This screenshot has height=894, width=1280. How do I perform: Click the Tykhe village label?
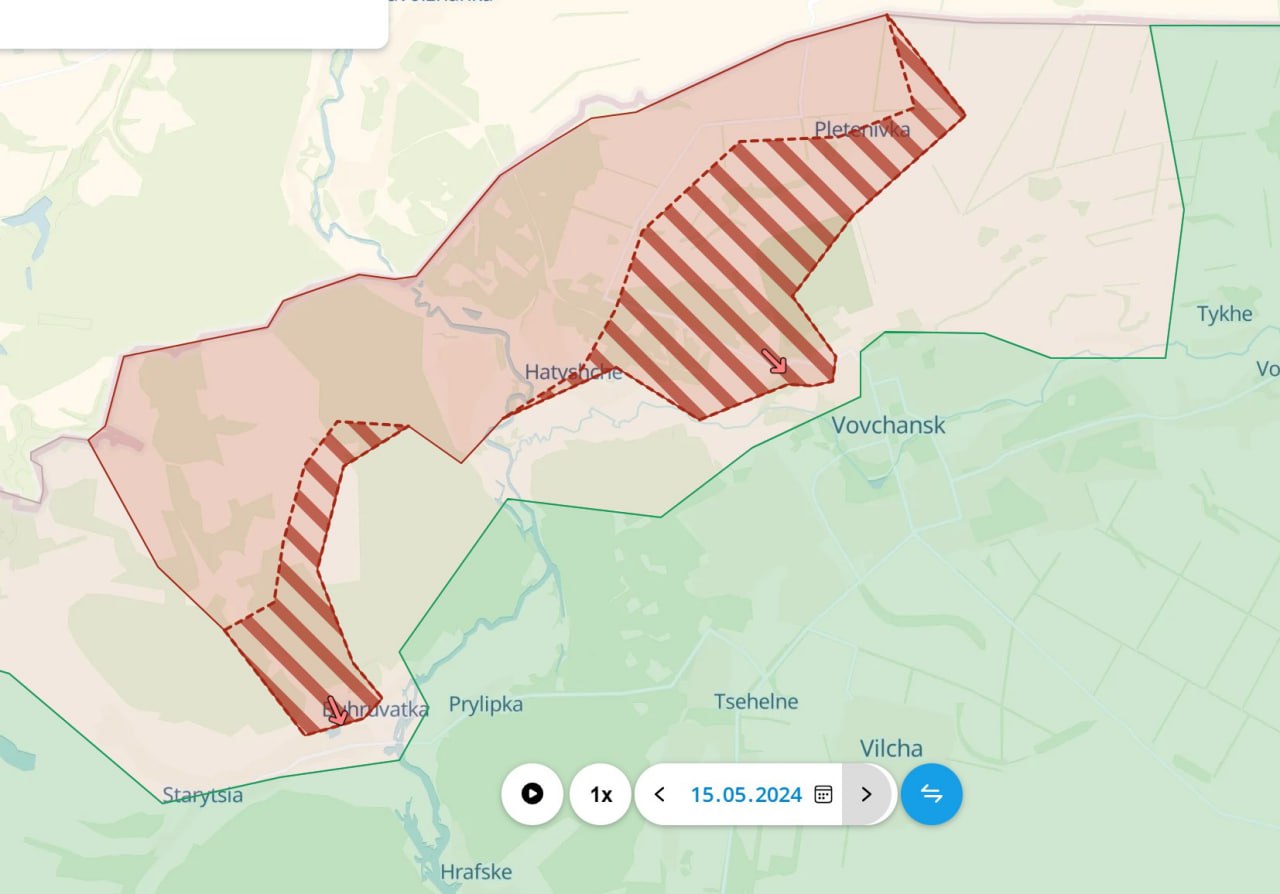coord(1224,314)
